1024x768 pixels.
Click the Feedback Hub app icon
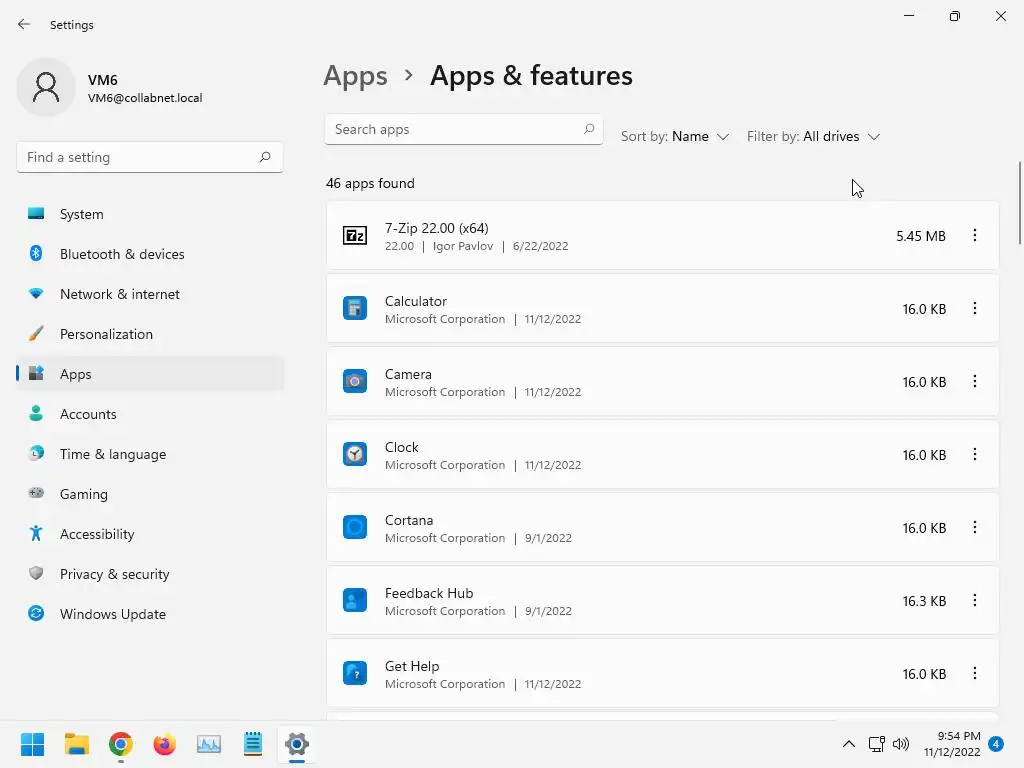[x=355, y=600]
